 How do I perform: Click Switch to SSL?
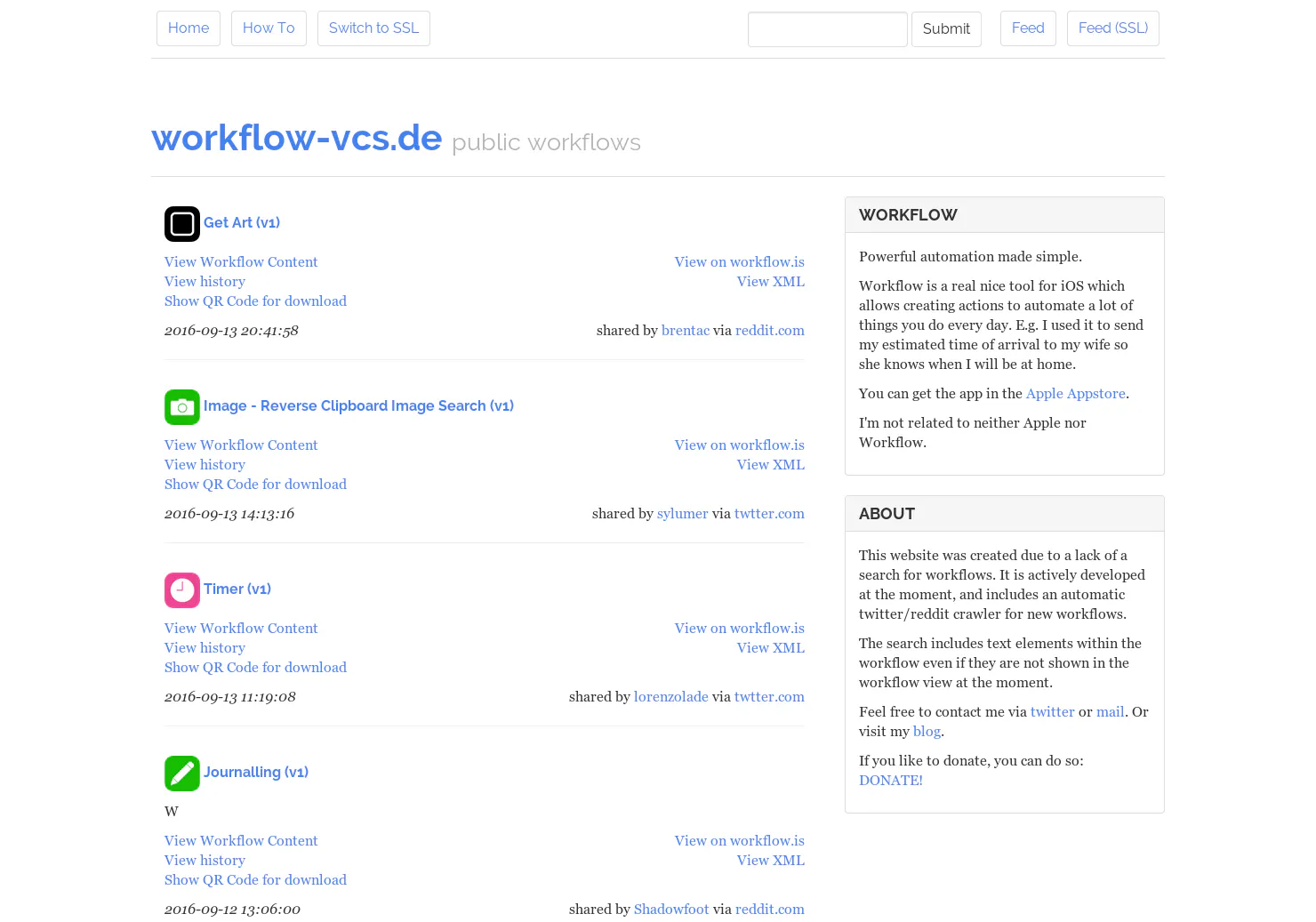(x=373, y=28)
